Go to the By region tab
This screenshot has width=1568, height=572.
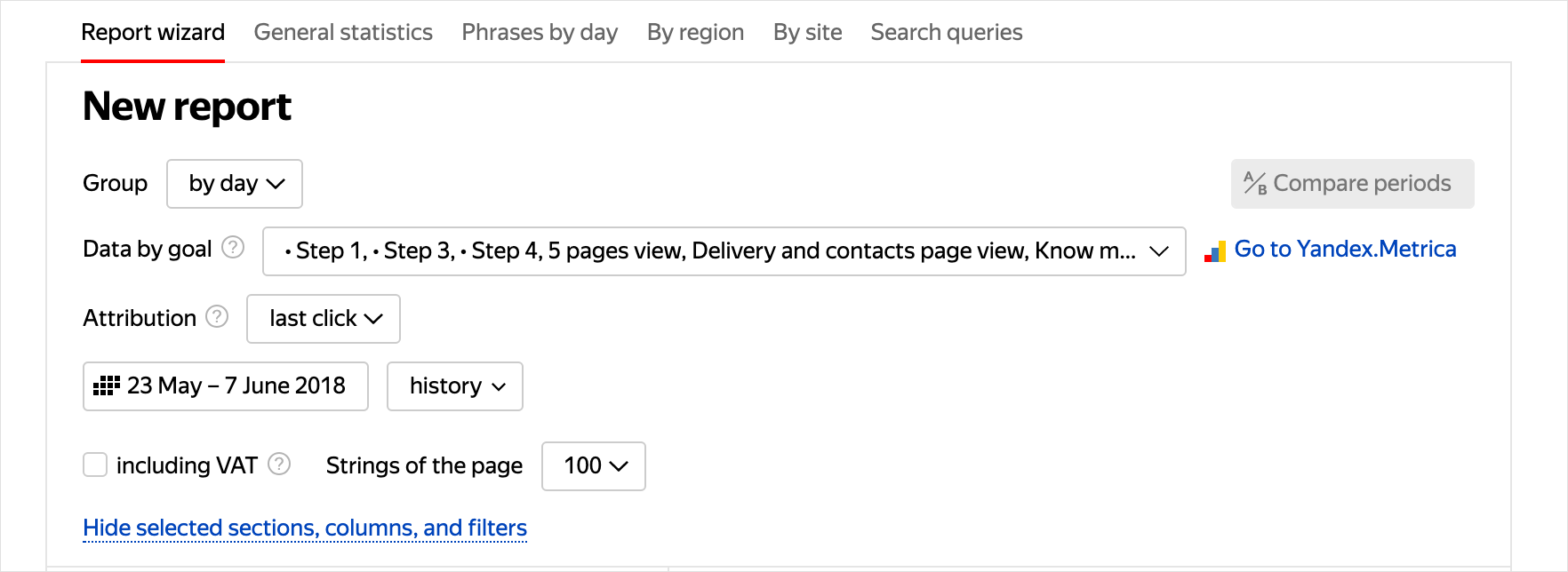click(x=695, y=33)
